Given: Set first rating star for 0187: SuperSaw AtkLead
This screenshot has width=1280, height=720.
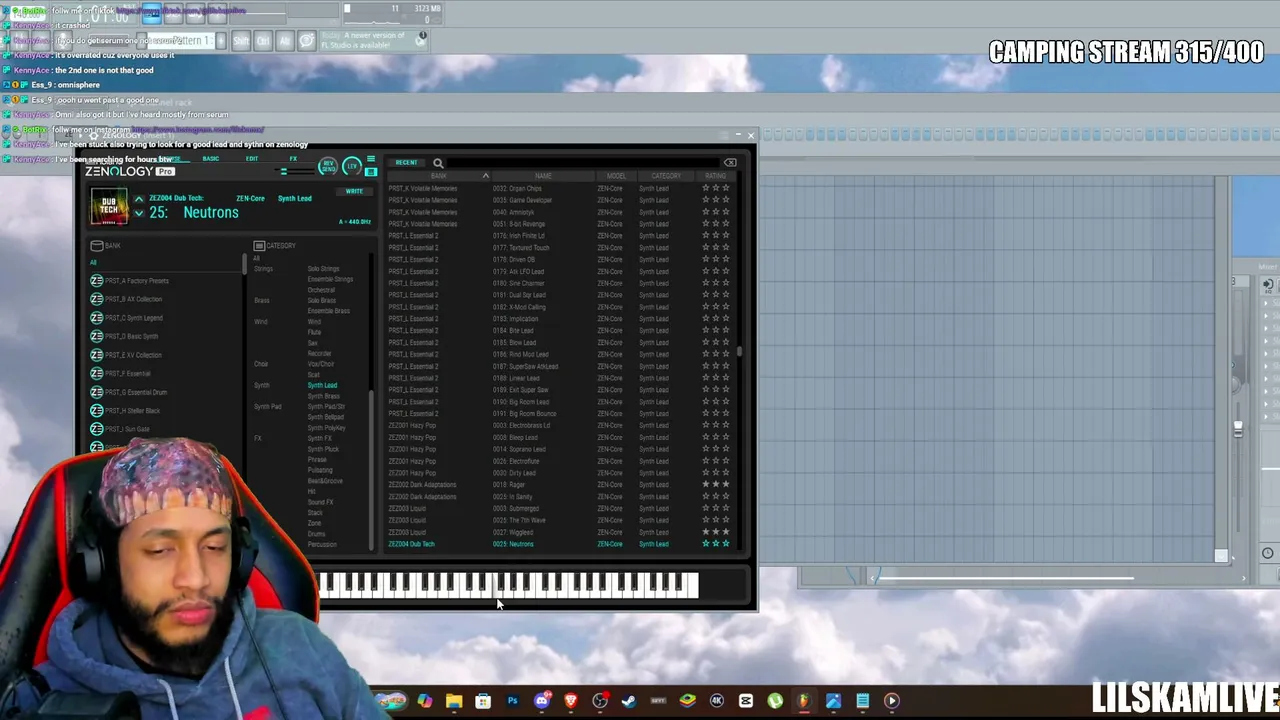Looking at the screenshot, I should pos(706,366).
